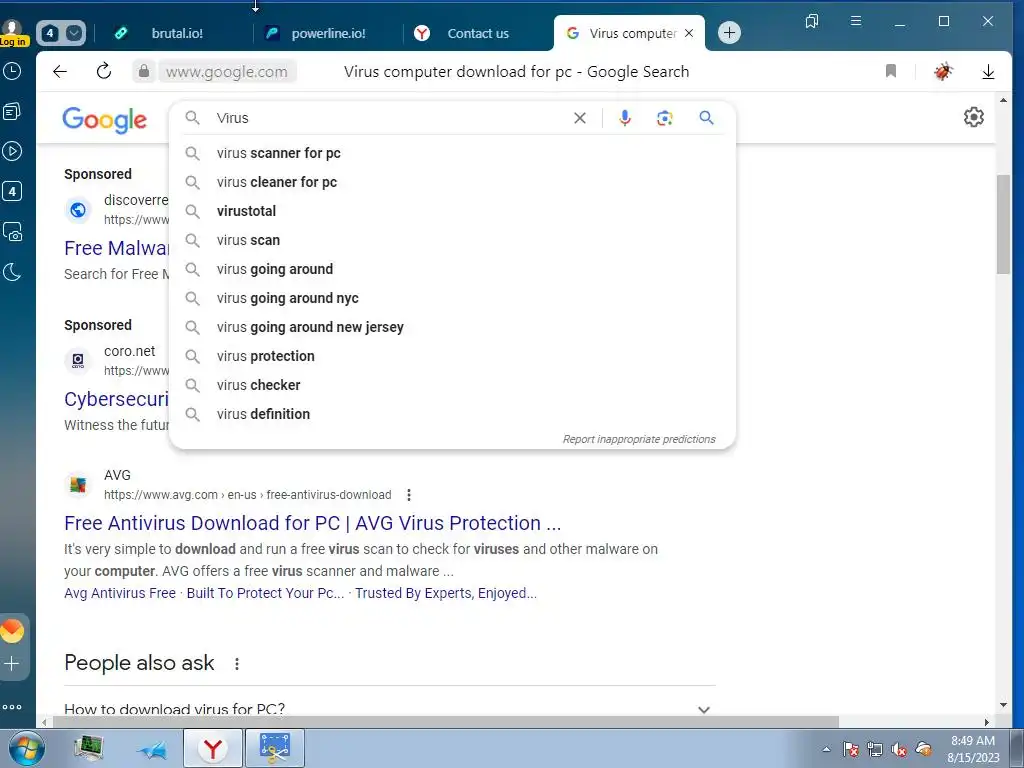1024x768 pixels.
Task: Open the sidebar tabs counter icon showing 4
Action: point(12,191)
